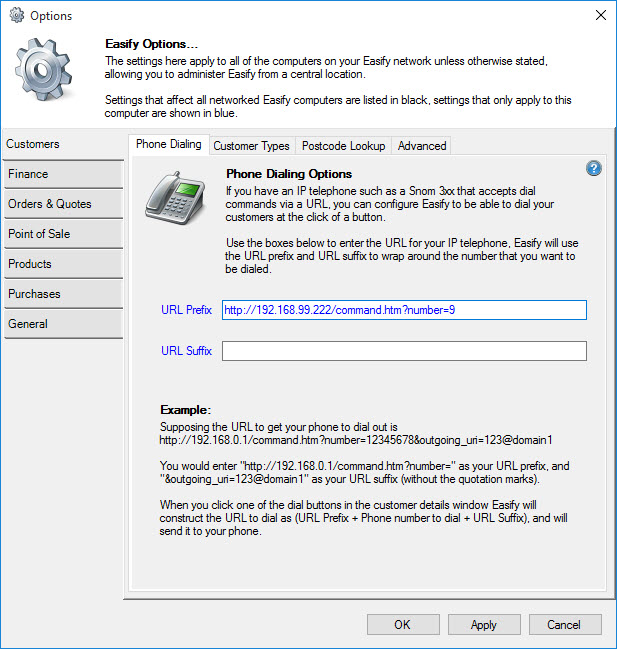
Task: Open the Point of Sale category
Action: pyautogui.click(x=61, y=234)
